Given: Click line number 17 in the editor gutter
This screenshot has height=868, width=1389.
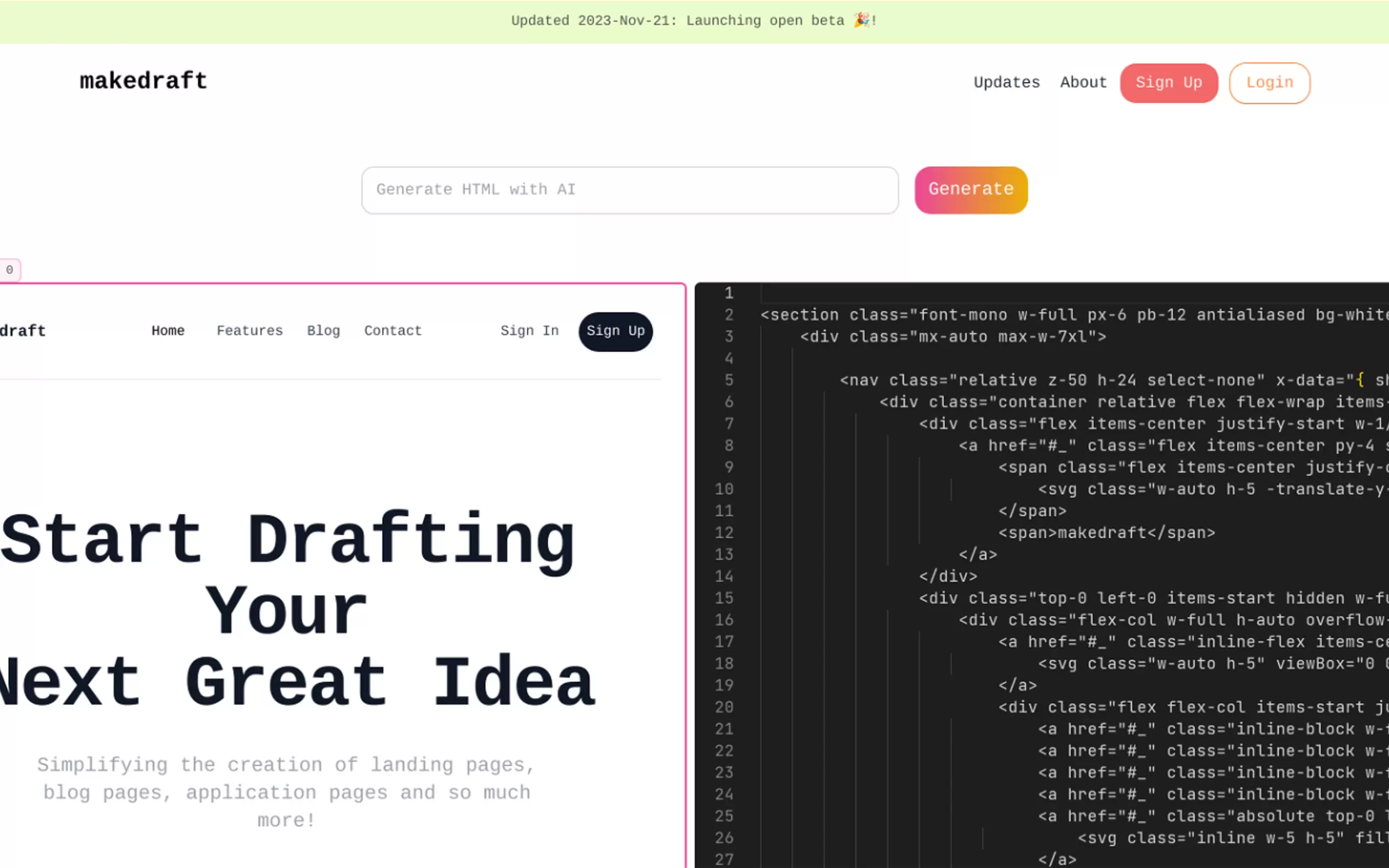Looking at the screenshot, I should (724, 642).
